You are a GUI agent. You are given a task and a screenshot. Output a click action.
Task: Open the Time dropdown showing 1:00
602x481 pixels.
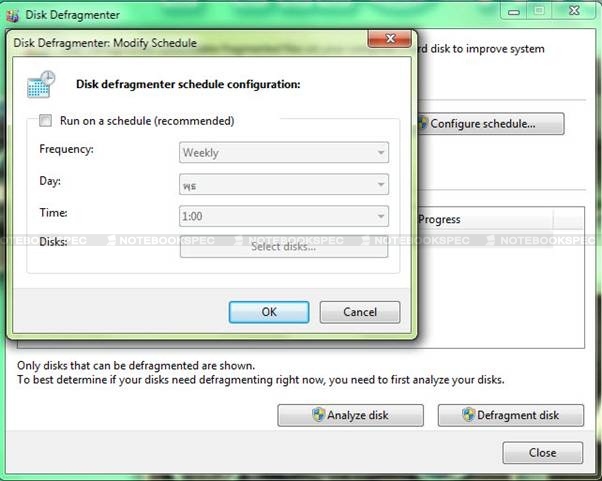point(283,216)
